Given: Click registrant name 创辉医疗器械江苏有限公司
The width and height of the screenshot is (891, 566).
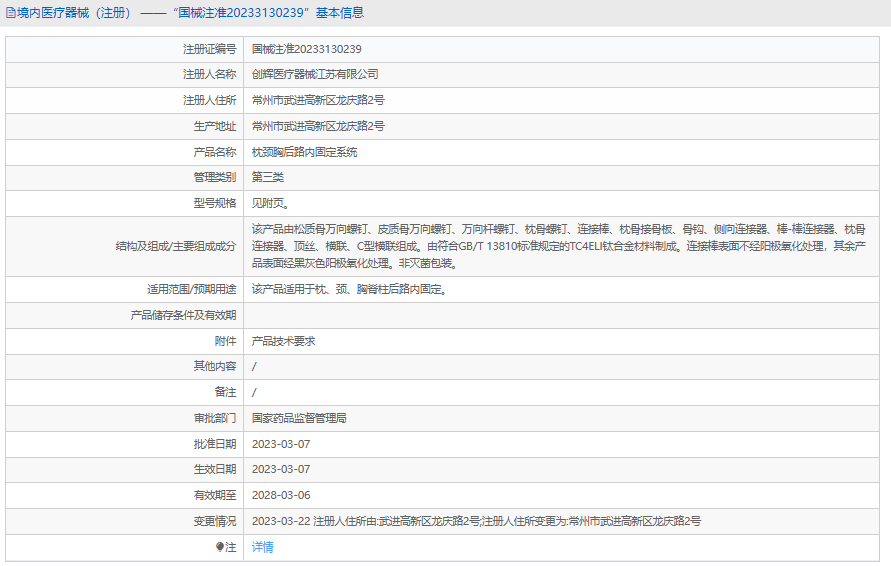Looking at the screenshot, I should (x=315, y=74).
